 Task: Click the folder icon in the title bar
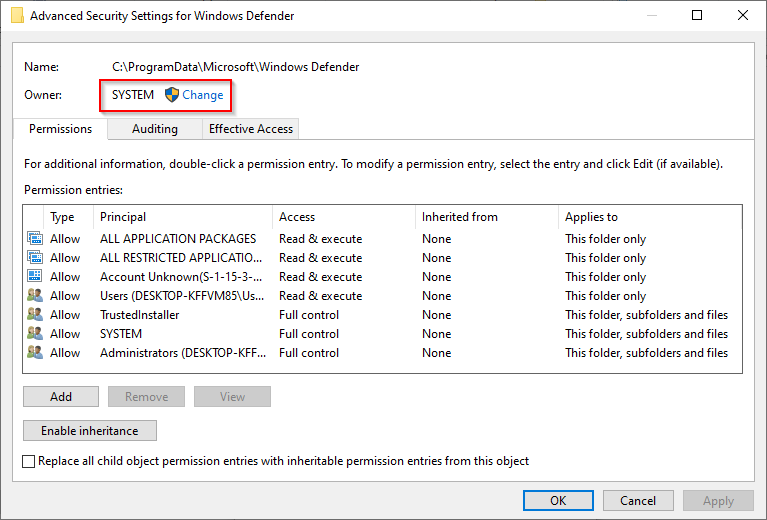point(18,16)
